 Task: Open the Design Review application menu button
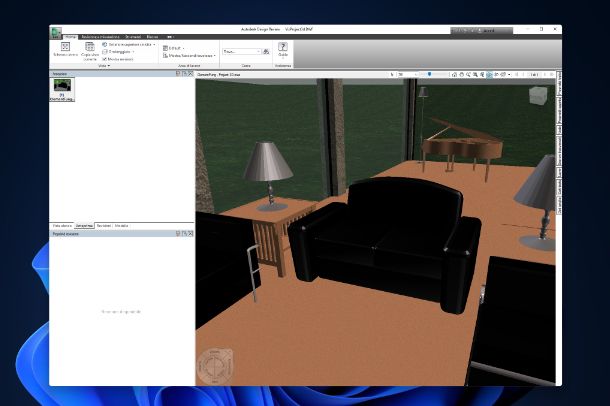tap(57, 32)
